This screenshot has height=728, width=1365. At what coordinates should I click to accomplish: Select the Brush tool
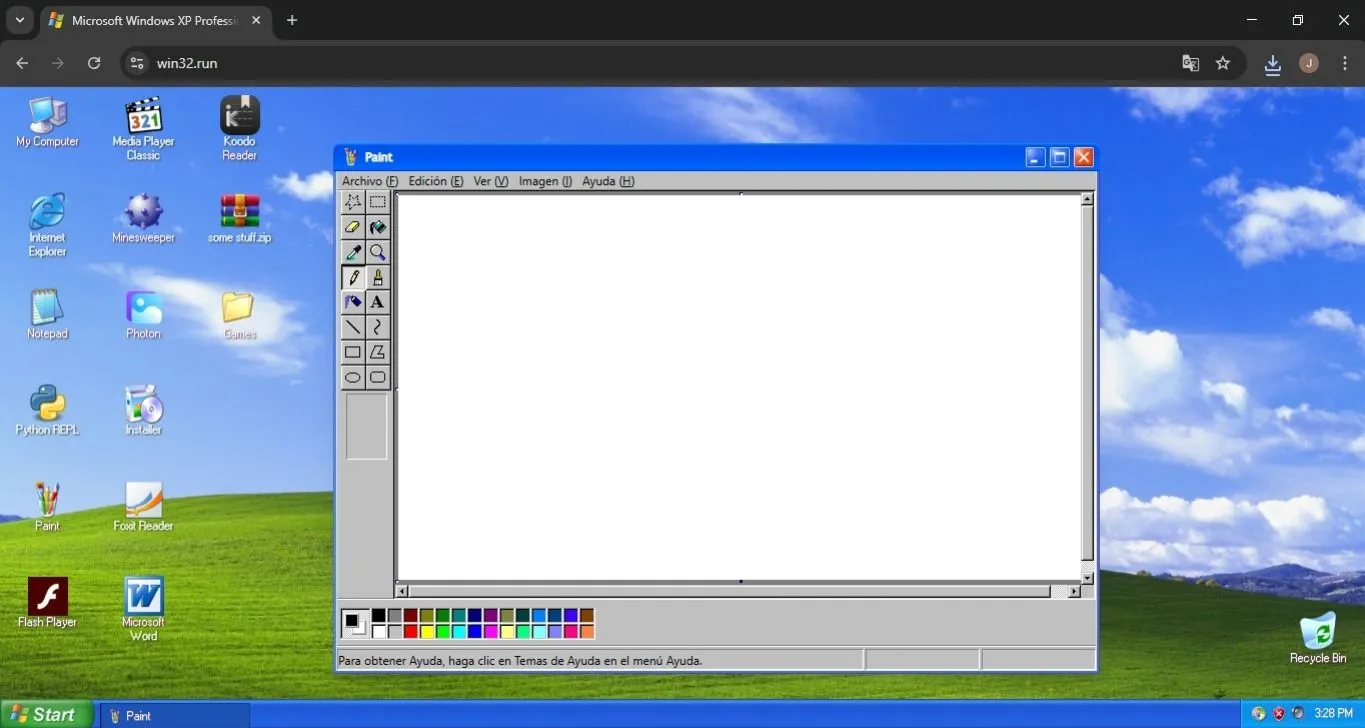pyautogui.click(x=377, y=277)
